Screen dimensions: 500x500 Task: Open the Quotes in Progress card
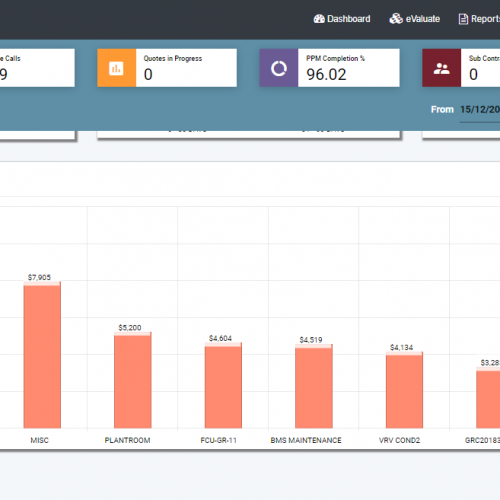[x=167, y=68]
